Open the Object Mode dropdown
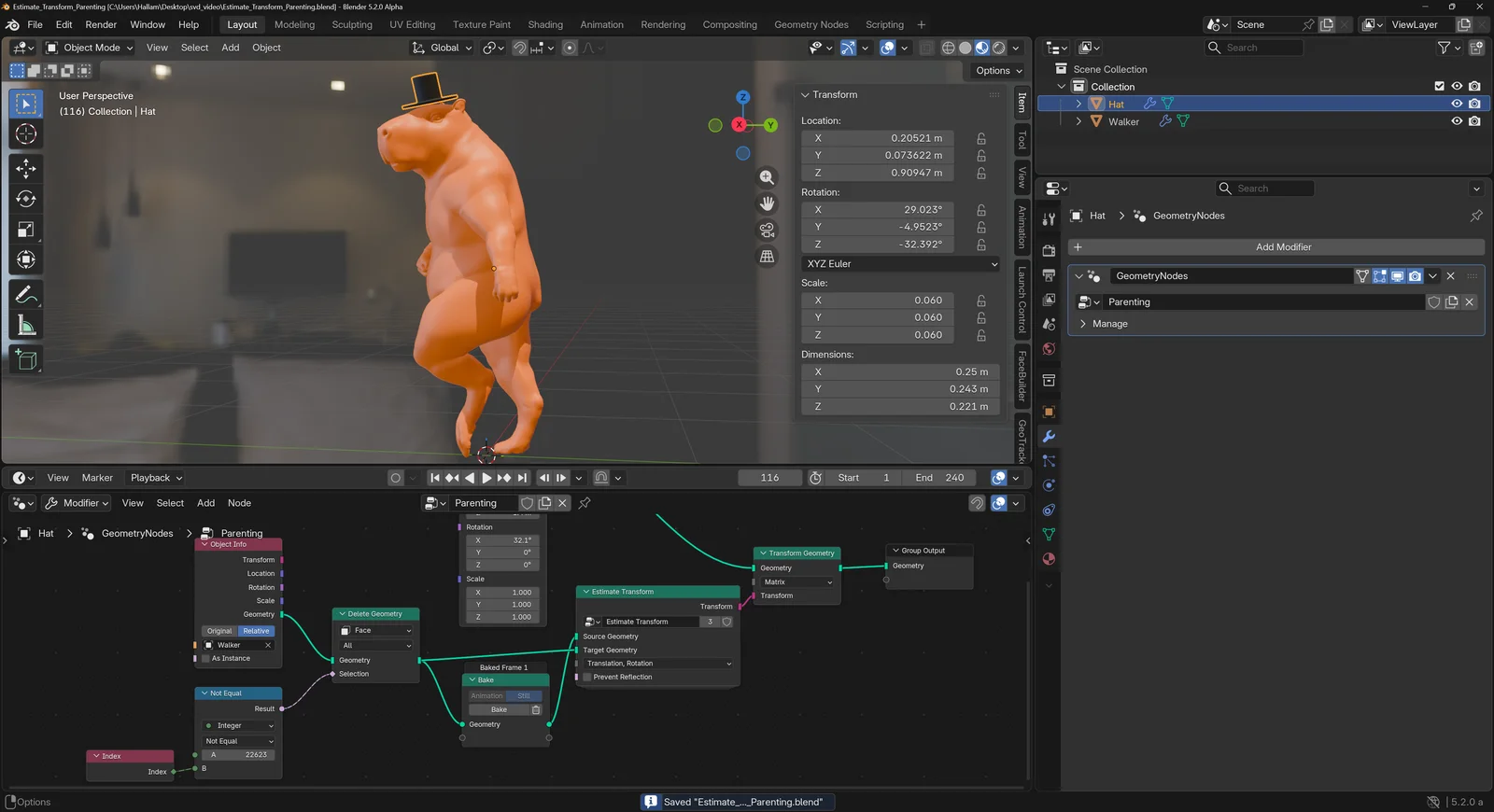 click(x=89, y=48)
